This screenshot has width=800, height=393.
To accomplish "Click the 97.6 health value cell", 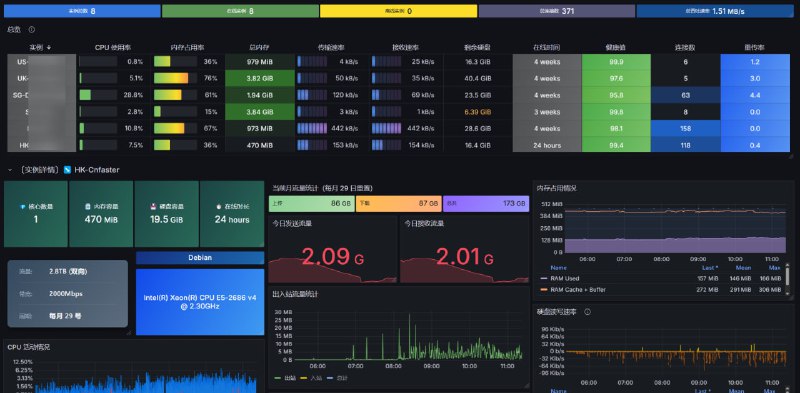I will [616, 79].
